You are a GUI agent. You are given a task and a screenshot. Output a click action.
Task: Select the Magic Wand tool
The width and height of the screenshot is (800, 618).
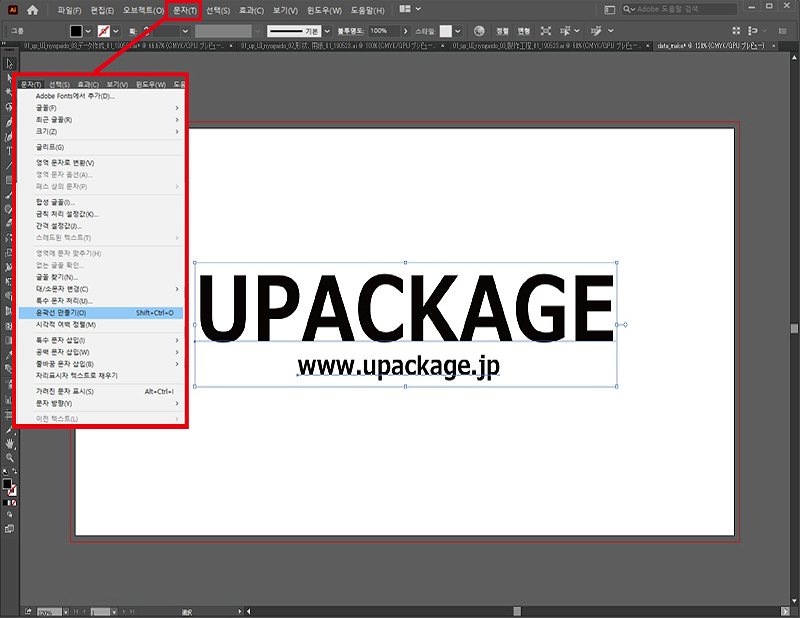[9, 92]
